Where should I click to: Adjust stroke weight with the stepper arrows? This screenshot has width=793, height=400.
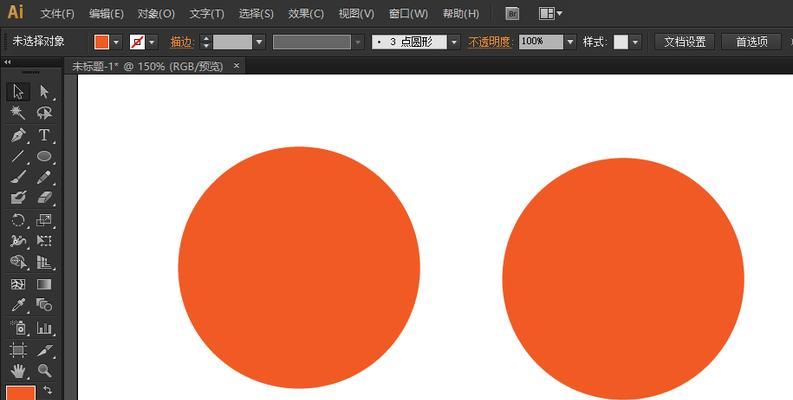point(205,42)
